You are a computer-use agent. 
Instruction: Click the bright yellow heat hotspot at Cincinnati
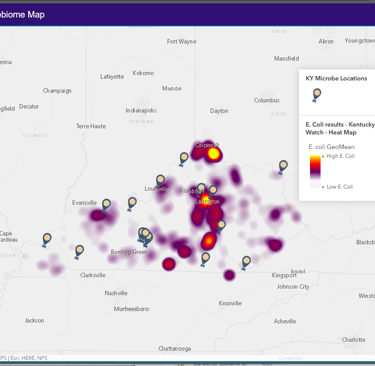point(213,154)
